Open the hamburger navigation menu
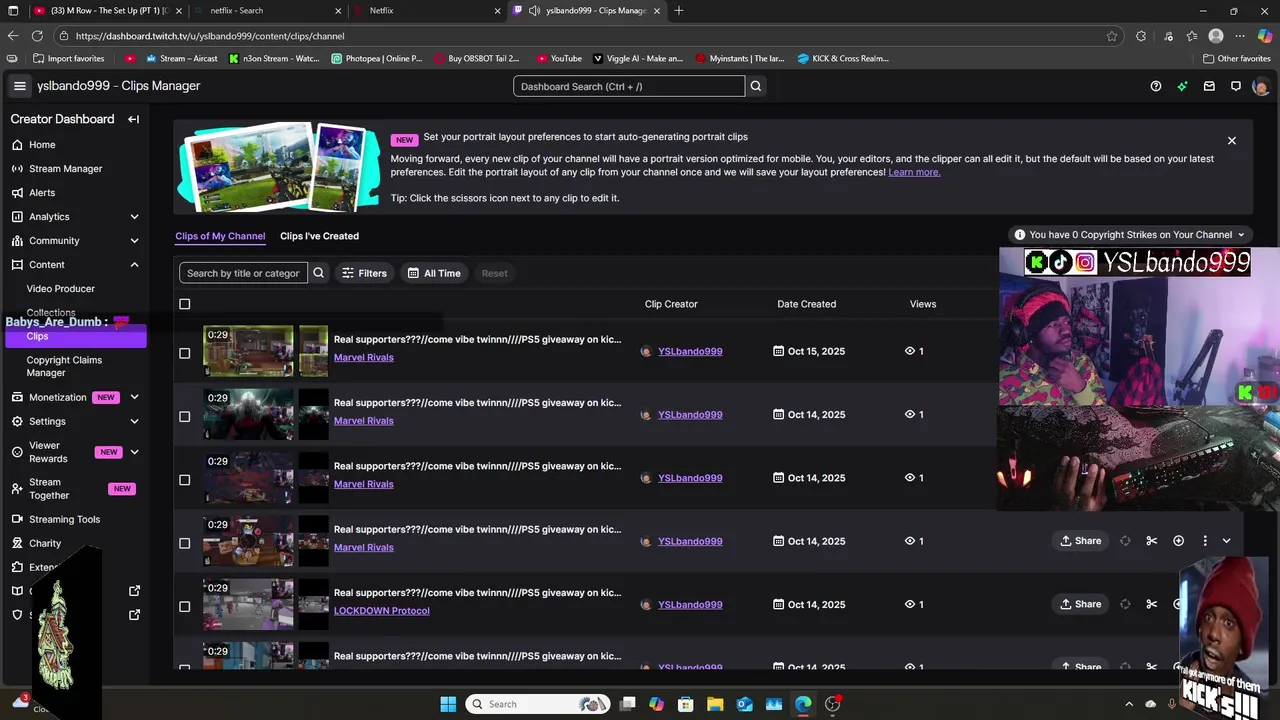1280x720 pixels. coord(19,86)
